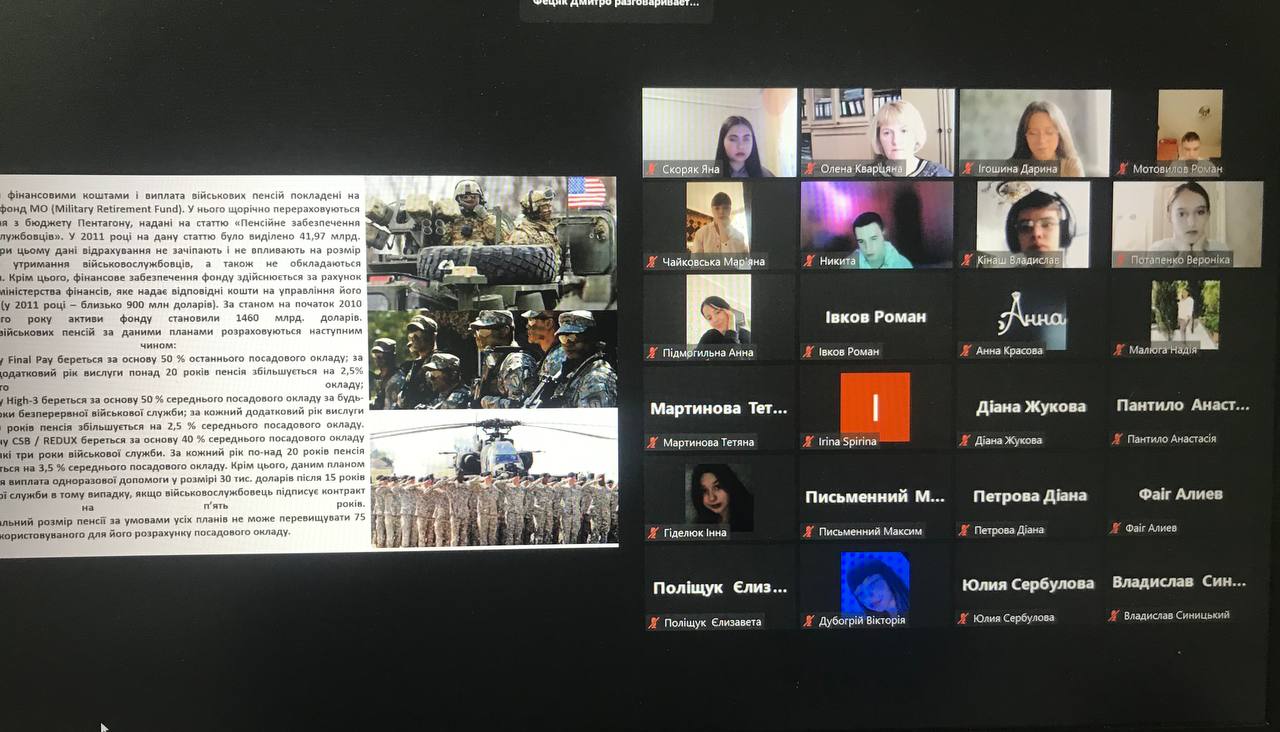
Task: Click muted mic icon next to Олена Кварцяна
Action: point(810,169)
